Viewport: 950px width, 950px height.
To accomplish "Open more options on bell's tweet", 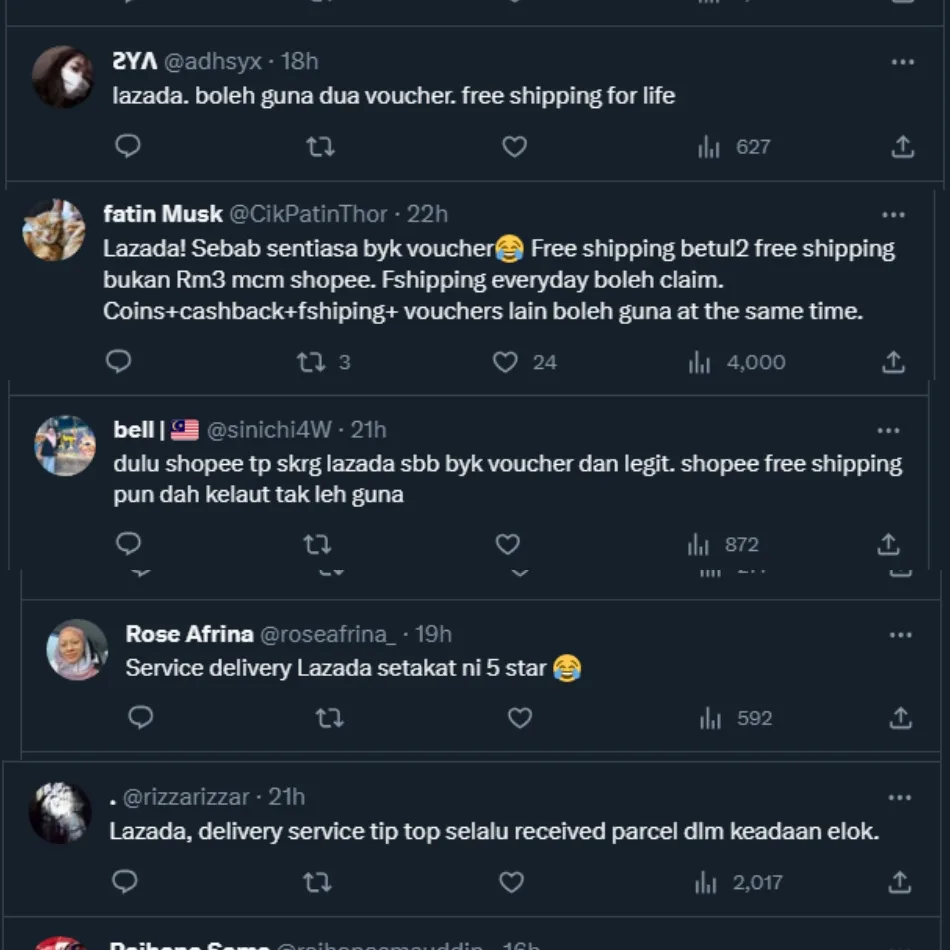I will pyautogui.click(x=888, y=431).
